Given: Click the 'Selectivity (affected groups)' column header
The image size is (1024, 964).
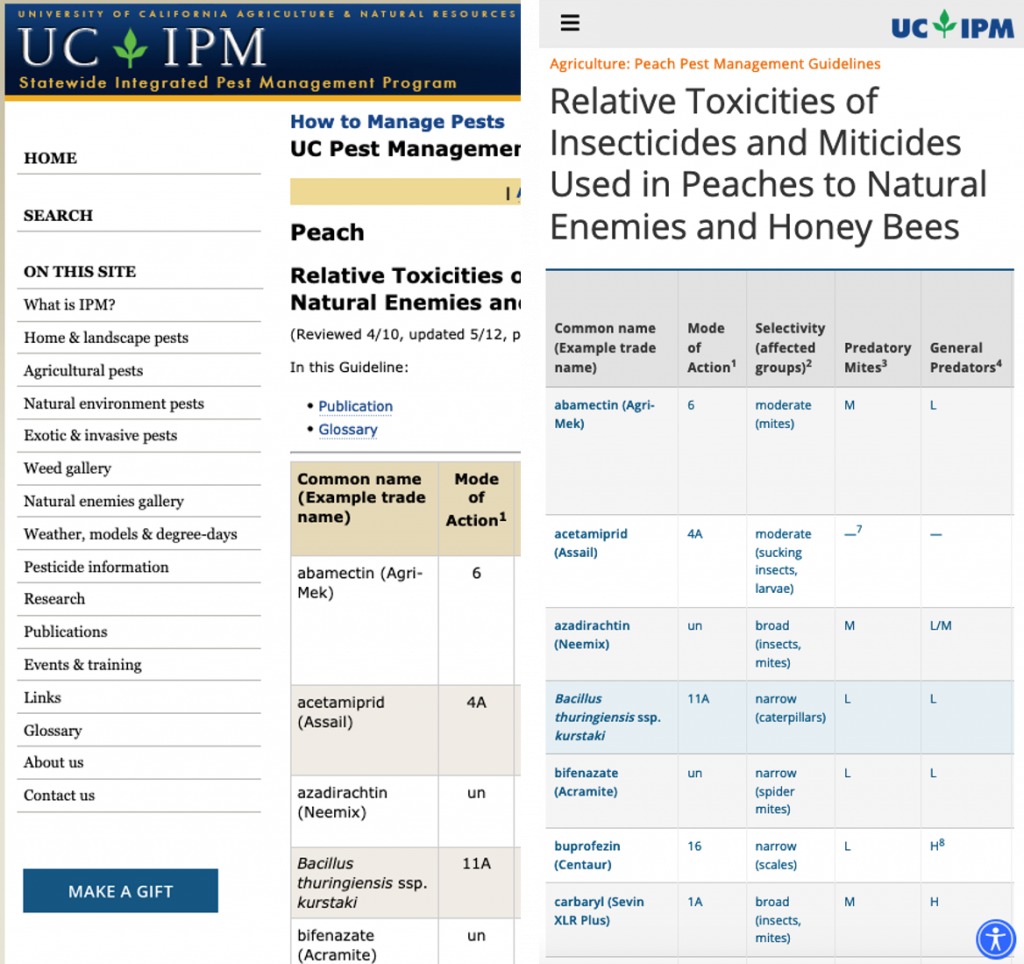Looking at the screenshot, I should [790, 347].
